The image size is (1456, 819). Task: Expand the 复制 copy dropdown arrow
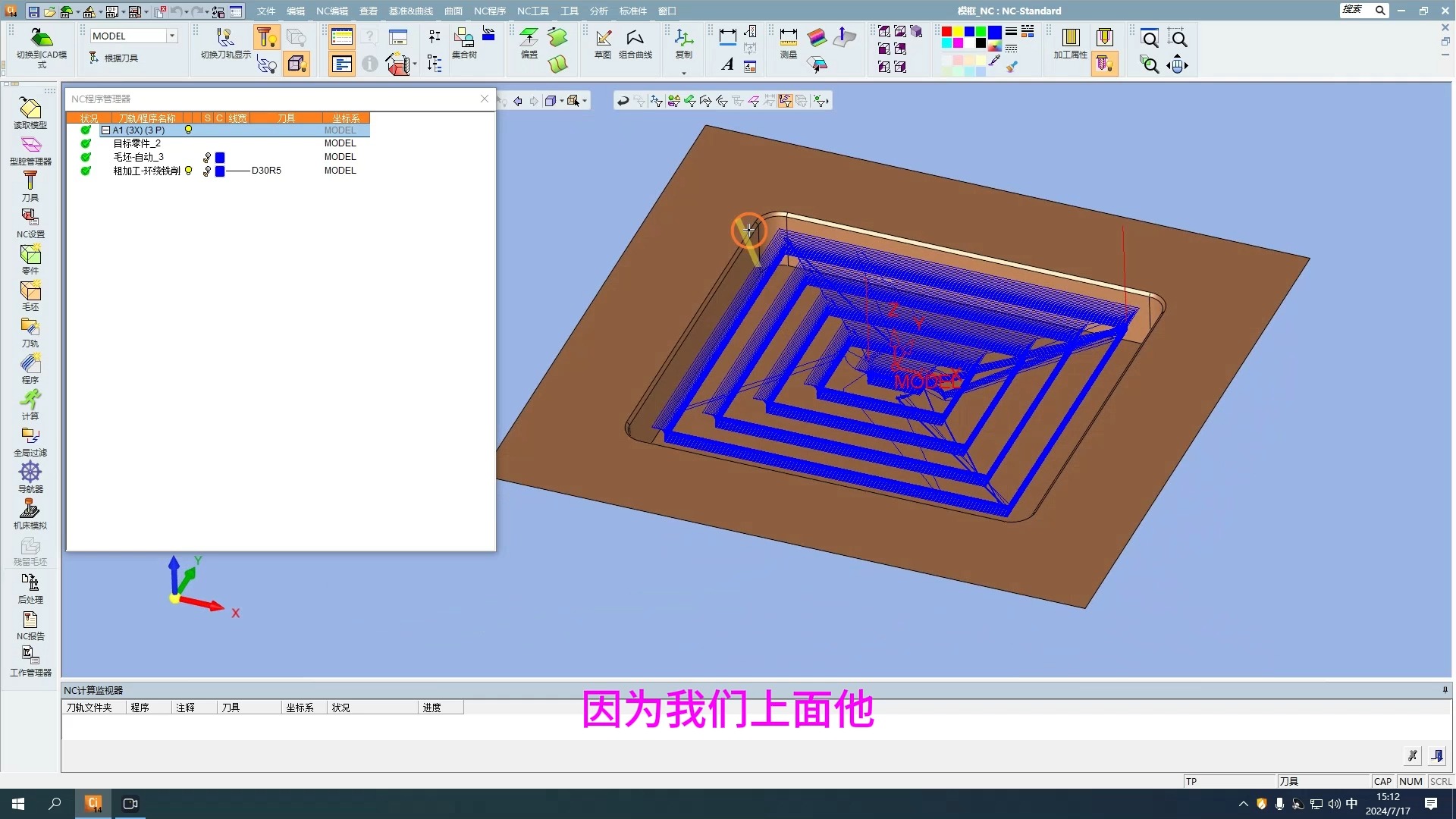click(x=684, y=73)
